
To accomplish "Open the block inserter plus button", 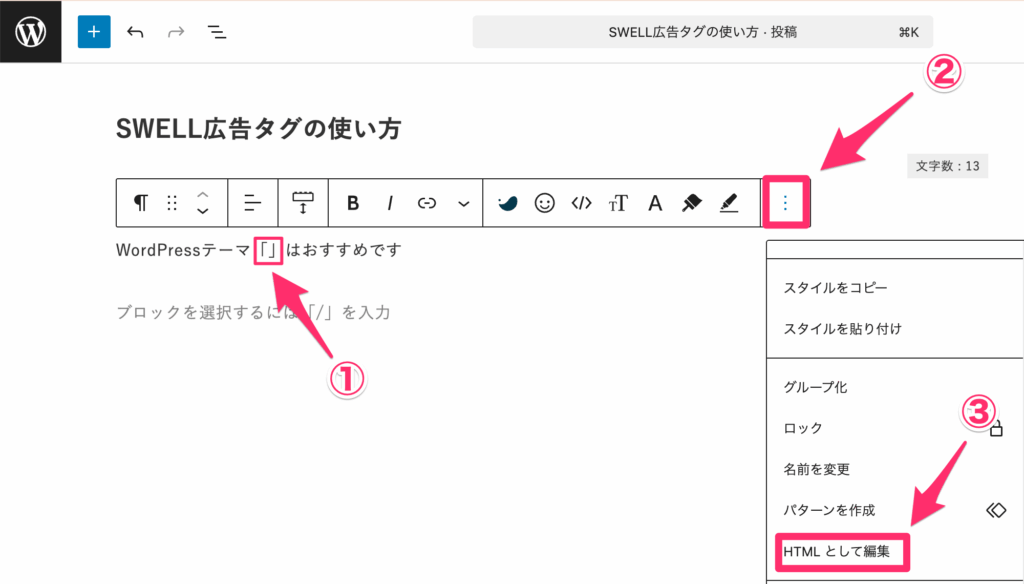I will [94, 32].
